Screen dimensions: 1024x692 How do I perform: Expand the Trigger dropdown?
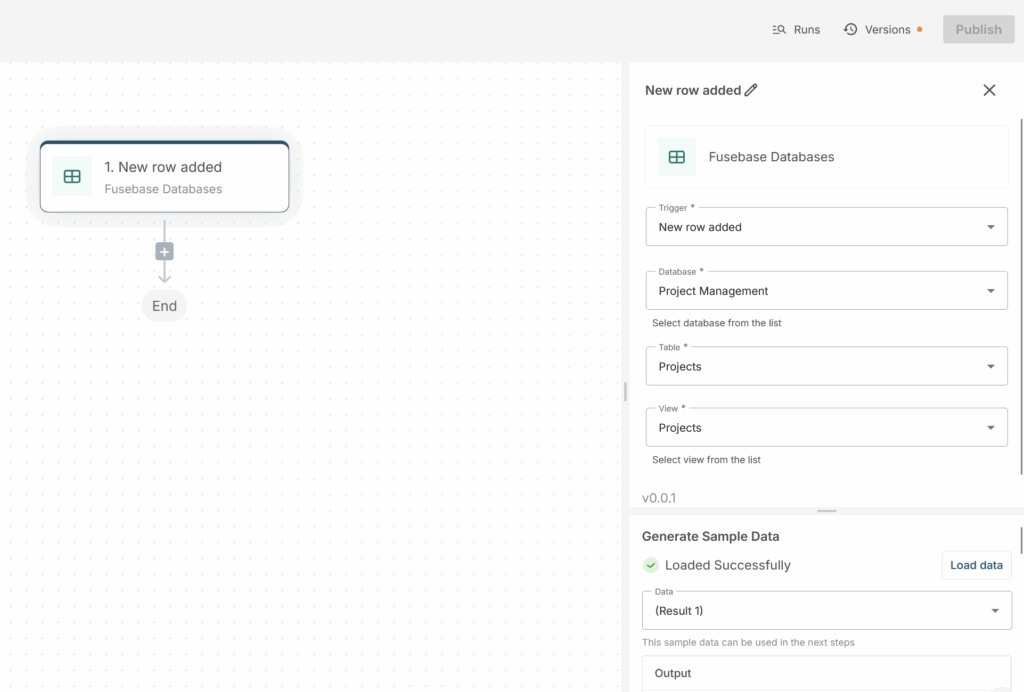tap(990, 227)
